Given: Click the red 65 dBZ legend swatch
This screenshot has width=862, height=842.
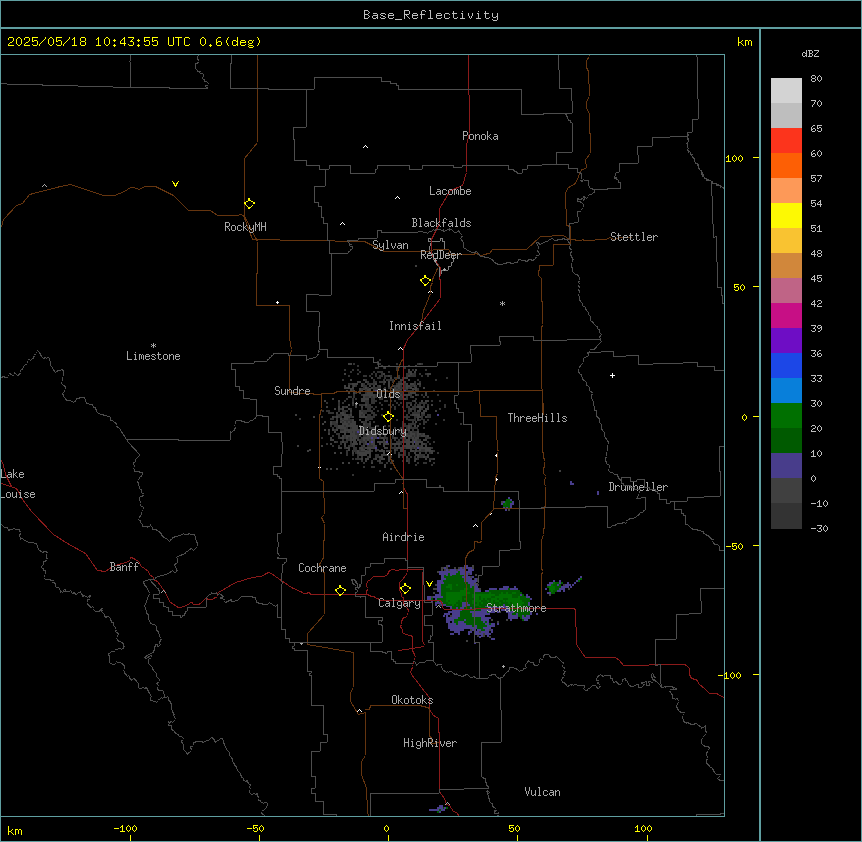Looking at the screenshot, I should point(786,141).
